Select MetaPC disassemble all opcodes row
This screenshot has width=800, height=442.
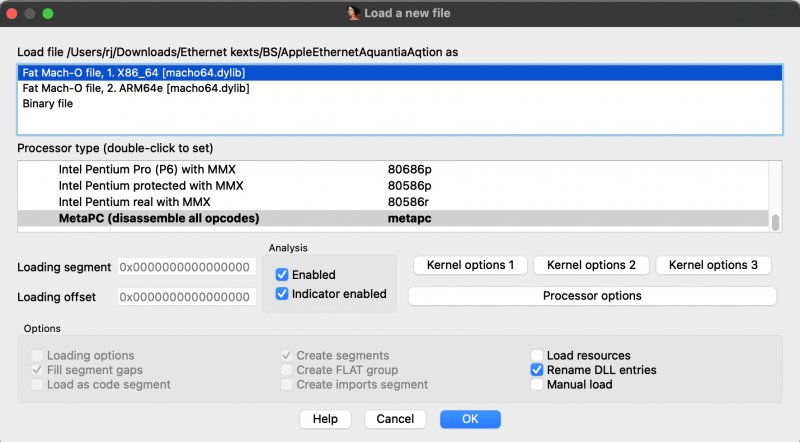click(x=393, y=218)
